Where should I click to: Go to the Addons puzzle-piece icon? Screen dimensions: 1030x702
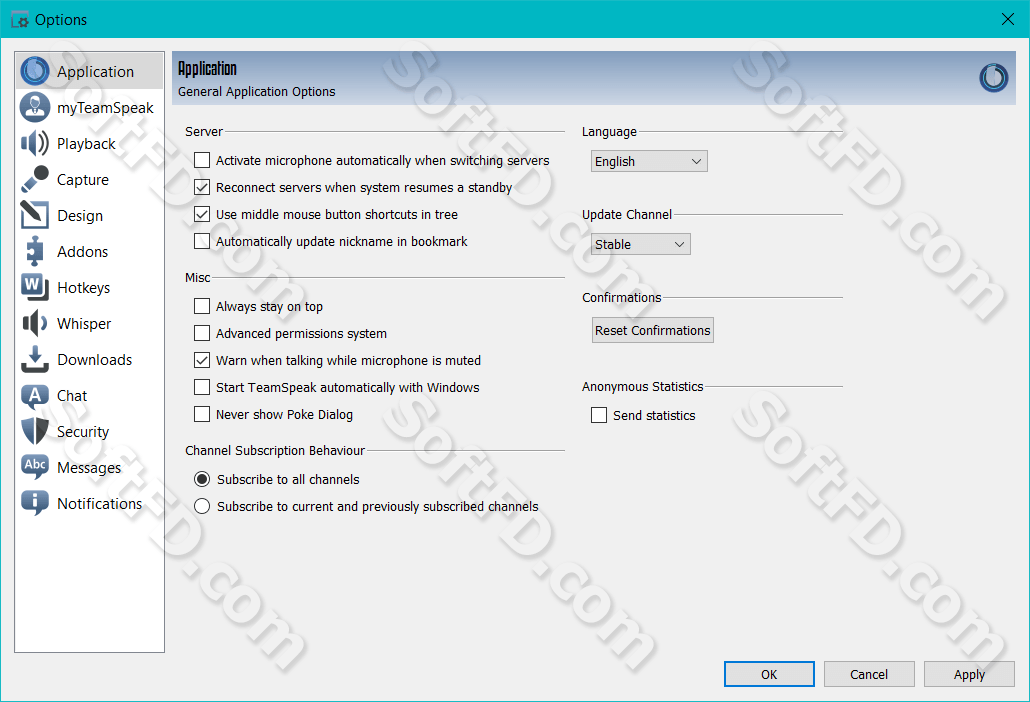pos(35,252)
